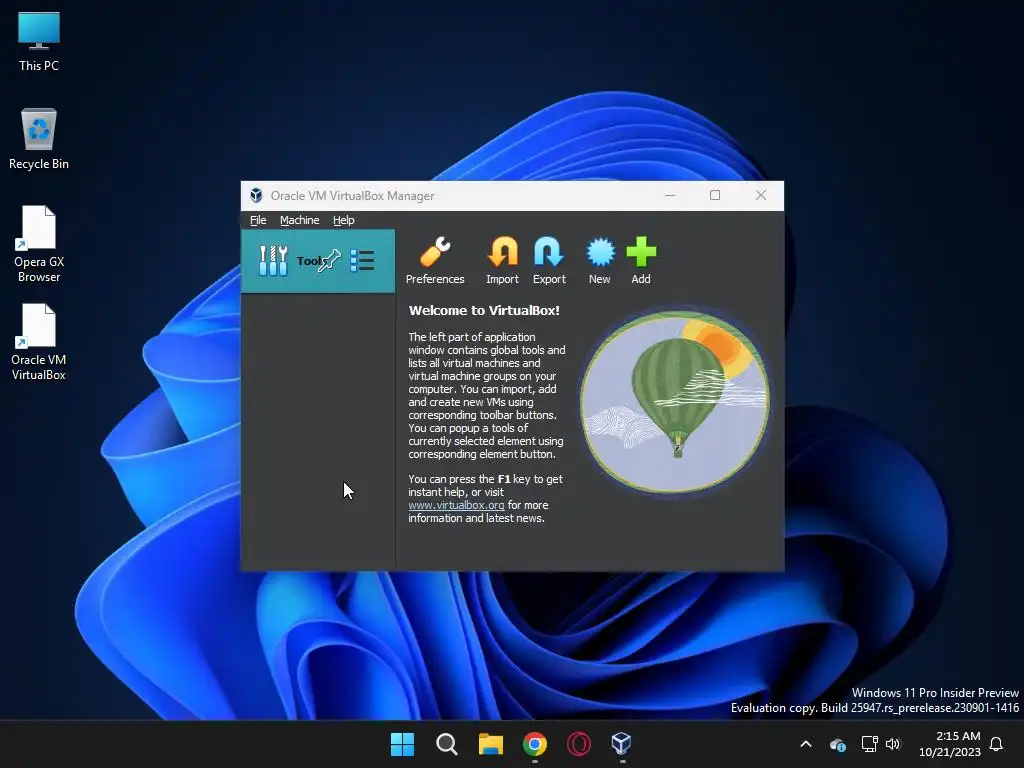Open the File menu
Image resolution: width=1024 pixels, height=768 pixels.
click(x=258, y=220)
